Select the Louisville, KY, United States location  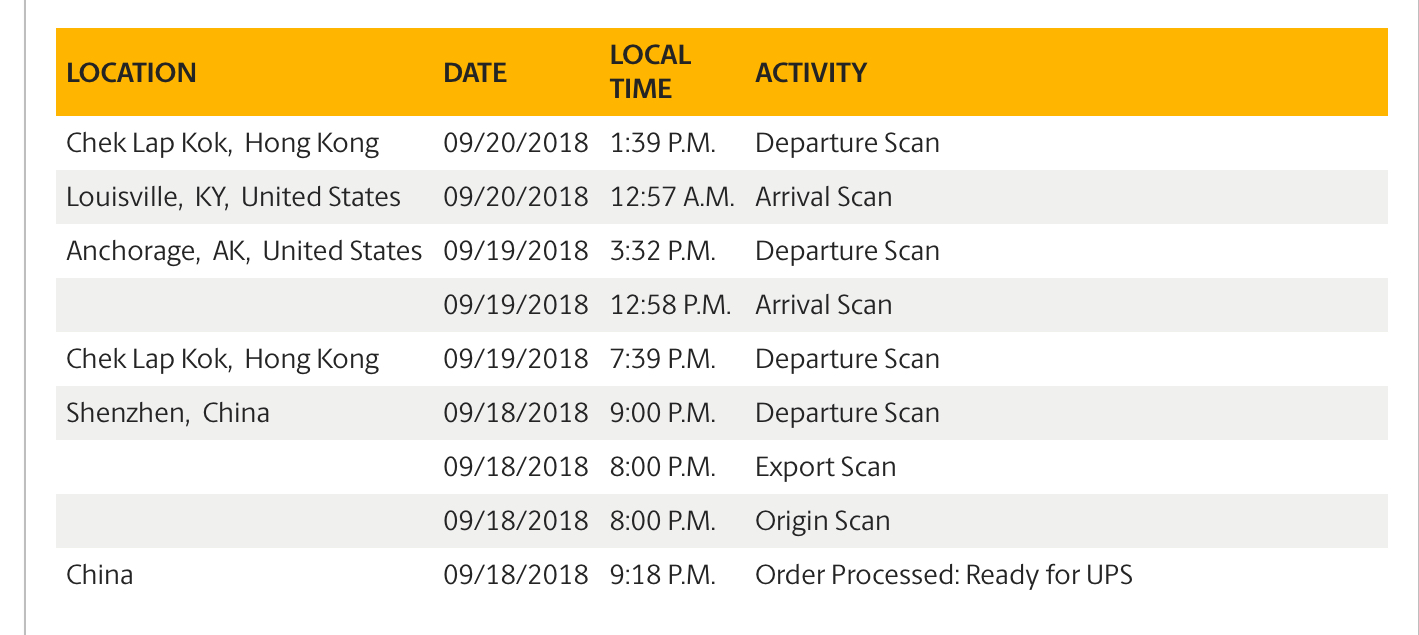point(233,197)
